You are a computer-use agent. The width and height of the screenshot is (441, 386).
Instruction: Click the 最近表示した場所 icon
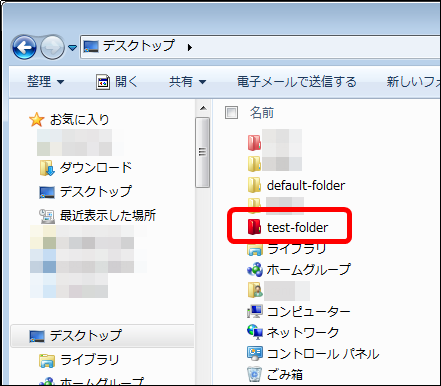47,216
